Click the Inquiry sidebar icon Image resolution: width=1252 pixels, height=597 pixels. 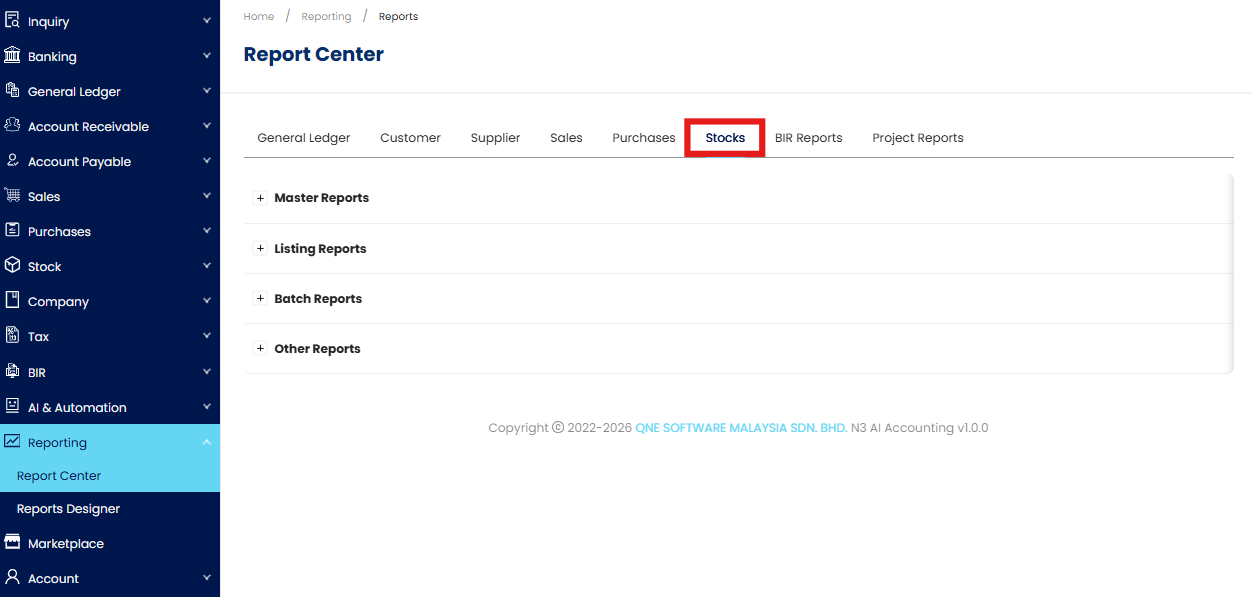click(x=12, y=20)
